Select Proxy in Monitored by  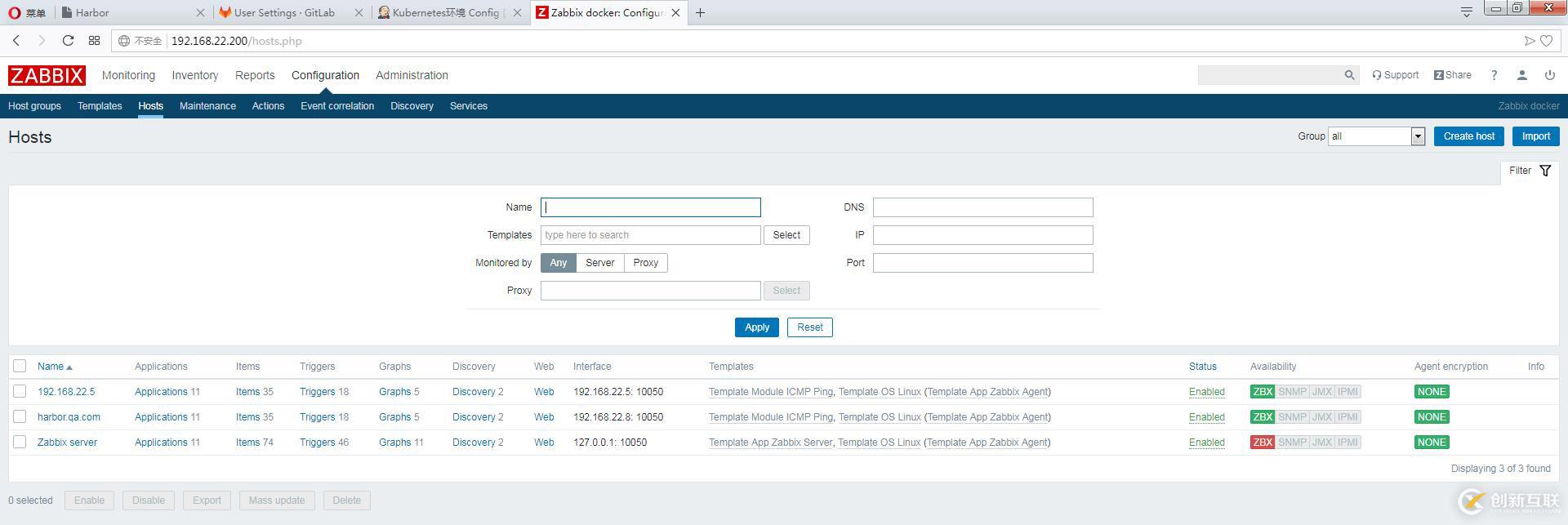[x=646, y=263]
